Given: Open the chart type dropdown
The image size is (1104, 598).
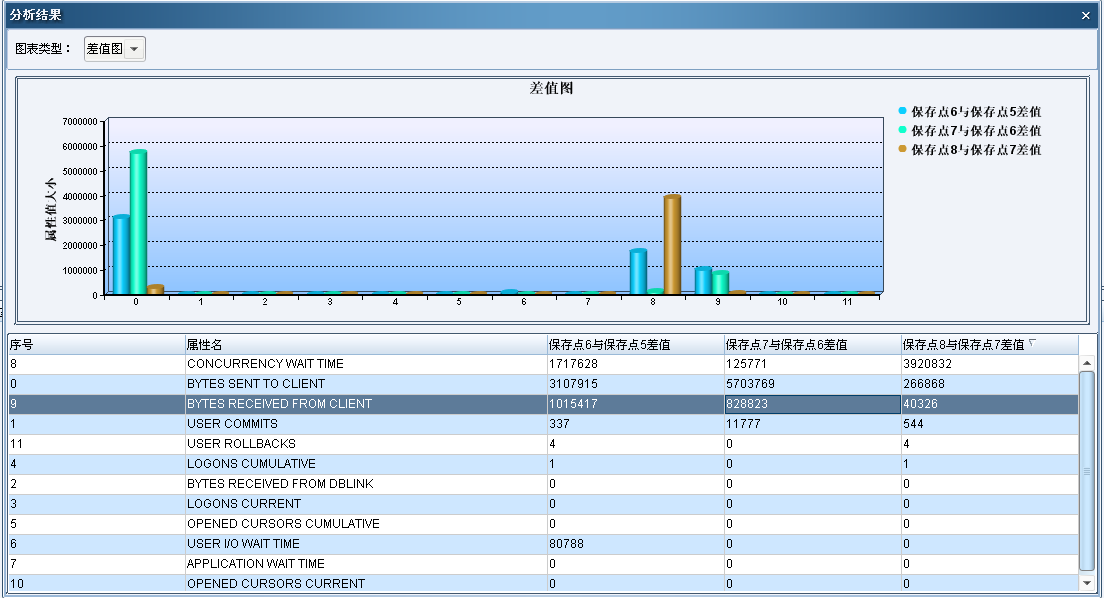Looking at the screenshot, I should (134, 49).
